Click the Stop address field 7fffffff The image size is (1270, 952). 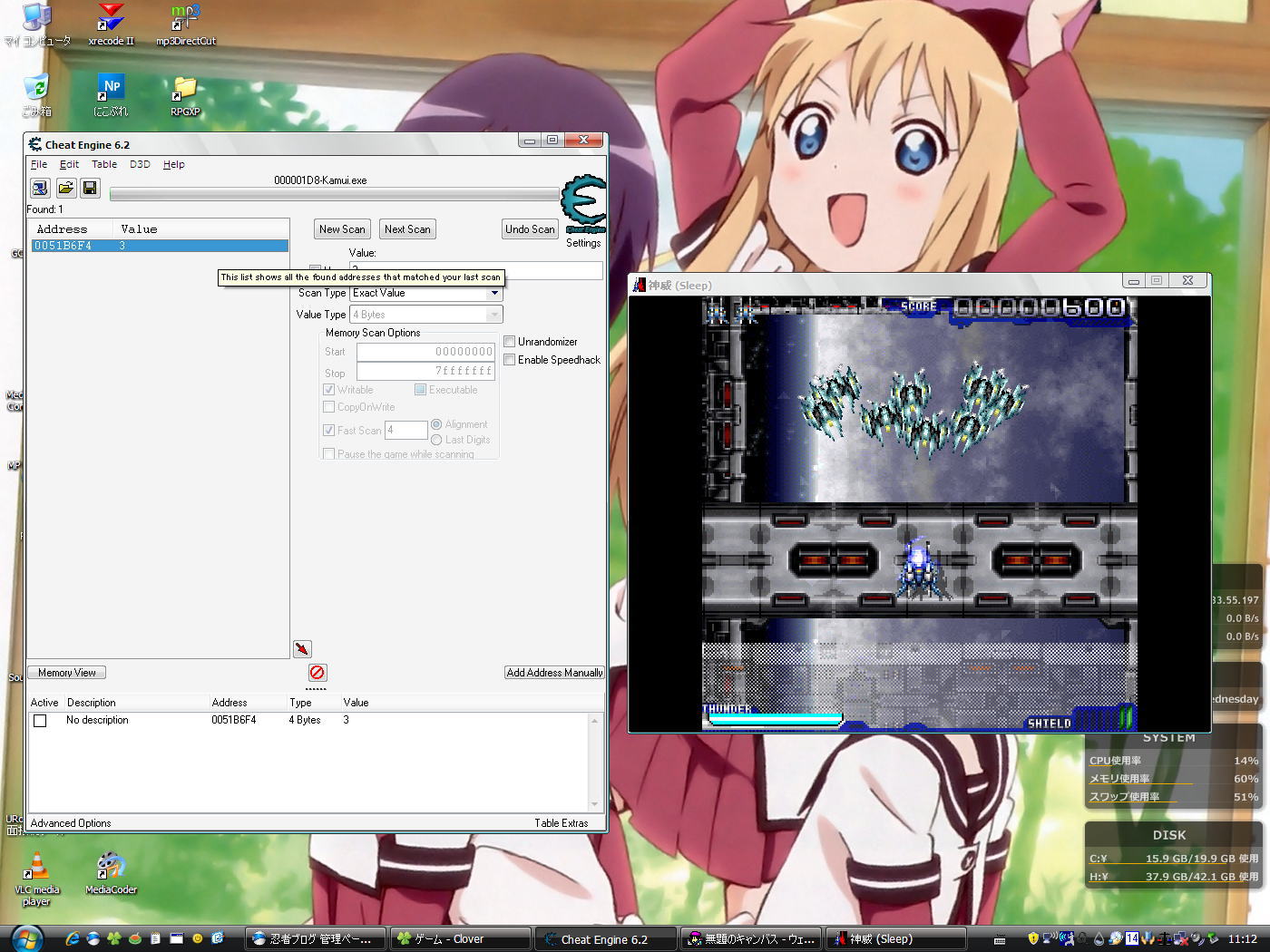(425, 371)
